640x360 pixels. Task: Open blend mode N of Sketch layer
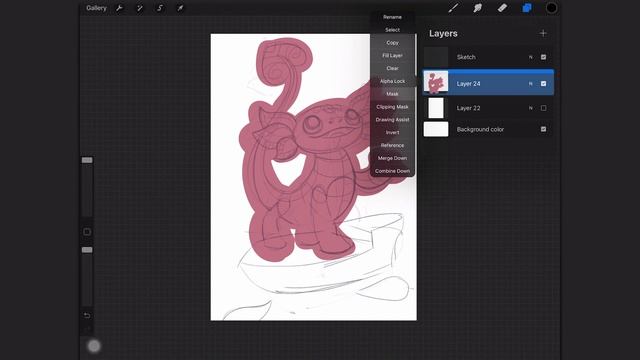coord(531,57)
